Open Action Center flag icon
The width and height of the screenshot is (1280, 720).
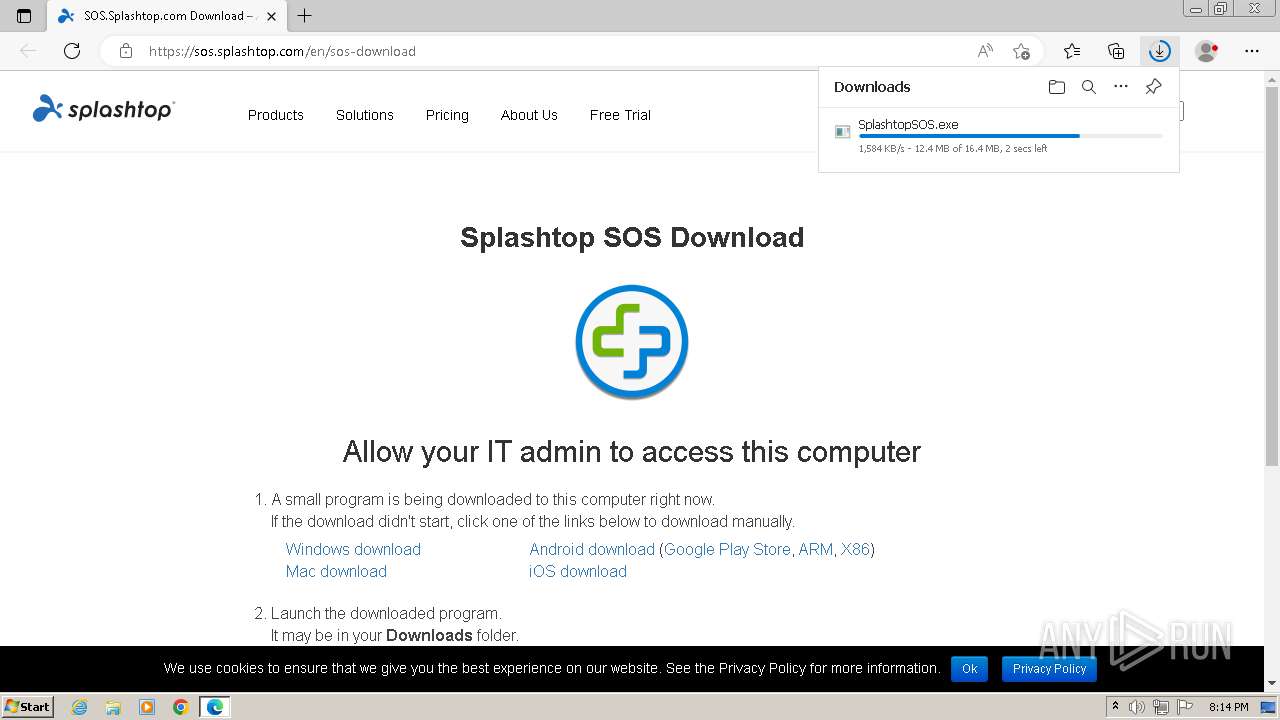(x=1183, y=707)
